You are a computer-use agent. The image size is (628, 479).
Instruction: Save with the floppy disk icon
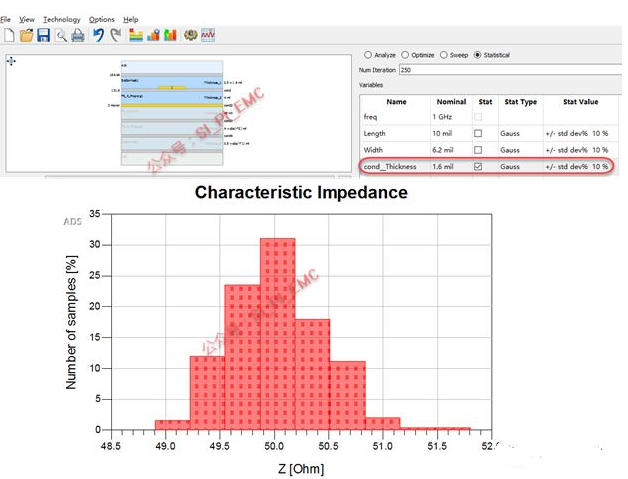[43, 35]
